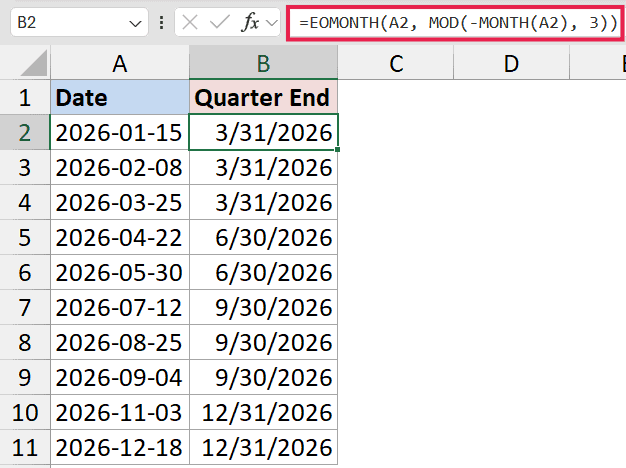Select empty cell D5
The image size is (626, 468).
click(x=511, y=237)
